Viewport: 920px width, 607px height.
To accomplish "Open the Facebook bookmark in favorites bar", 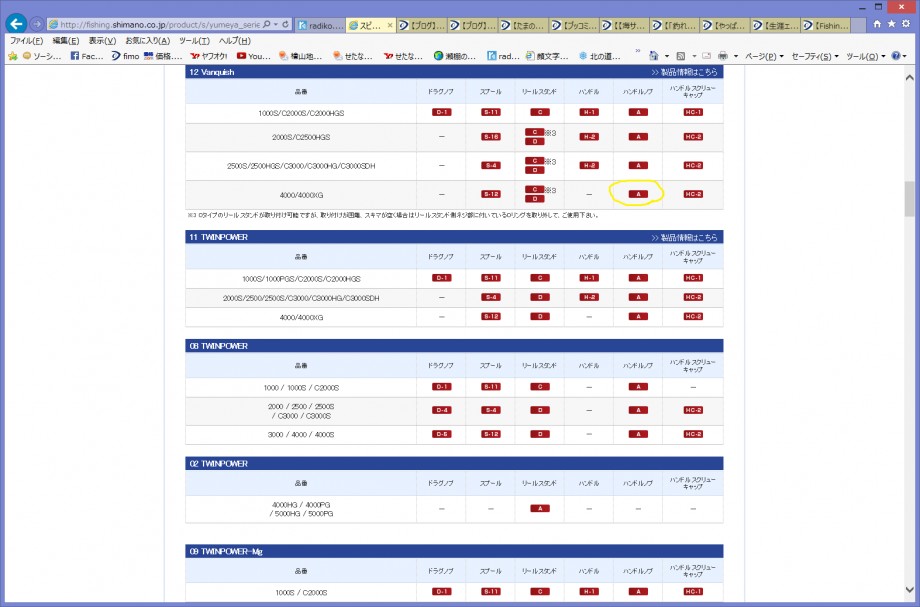I will click(x=87, y=56).
